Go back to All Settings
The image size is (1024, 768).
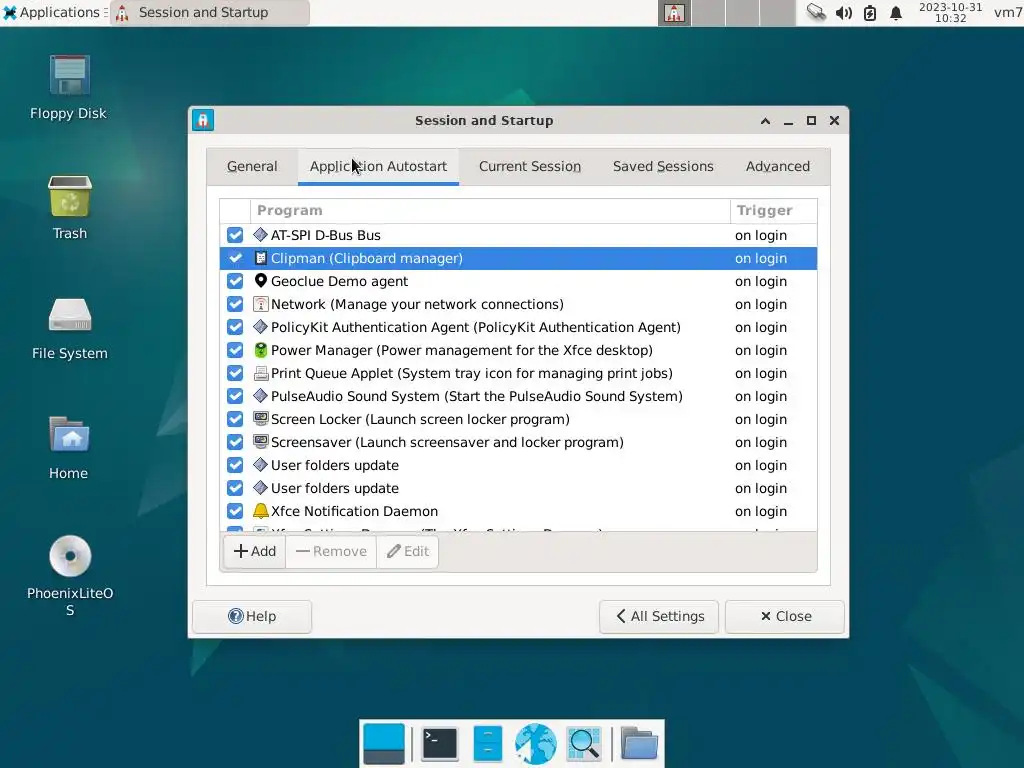tap(659, 616)
